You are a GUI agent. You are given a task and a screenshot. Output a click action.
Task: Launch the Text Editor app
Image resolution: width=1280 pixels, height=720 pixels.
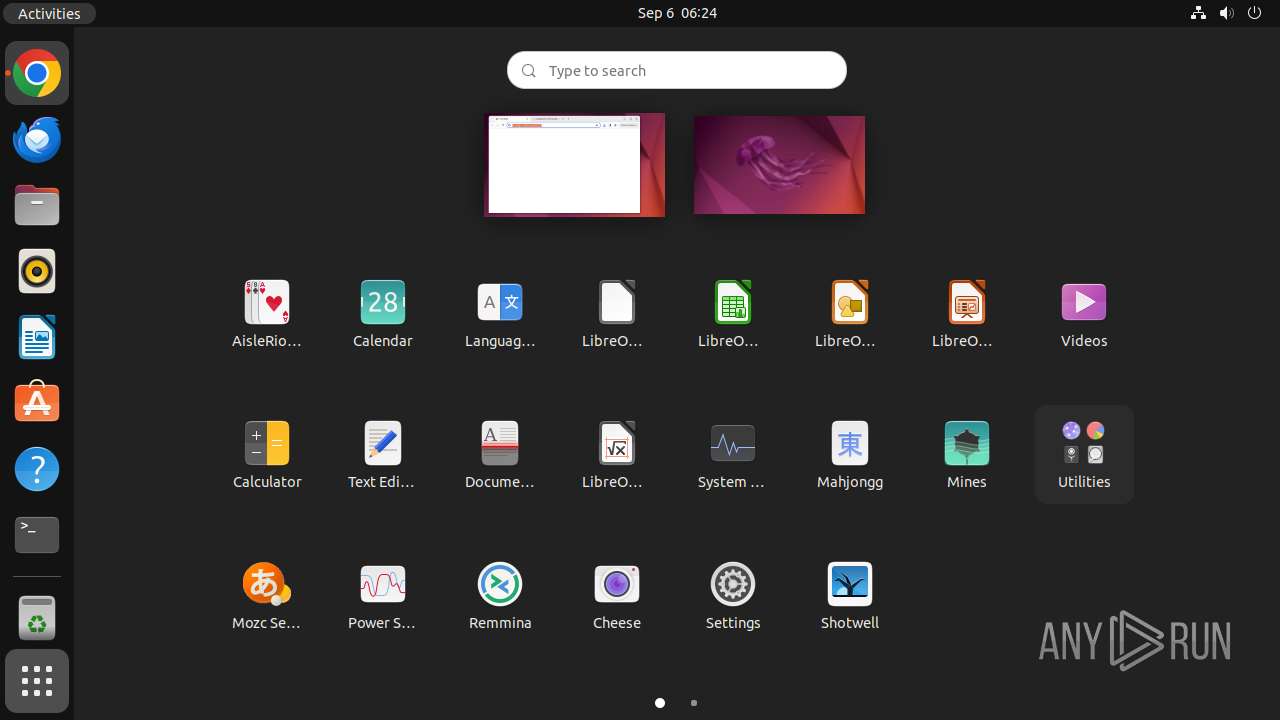pos(383,455)
